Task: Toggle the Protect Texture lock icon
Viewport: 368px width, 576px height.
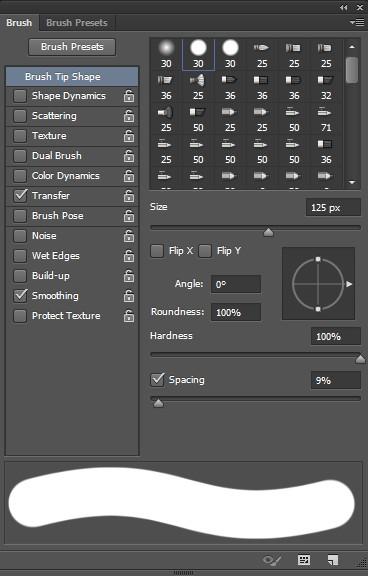Action: point(129,316)
